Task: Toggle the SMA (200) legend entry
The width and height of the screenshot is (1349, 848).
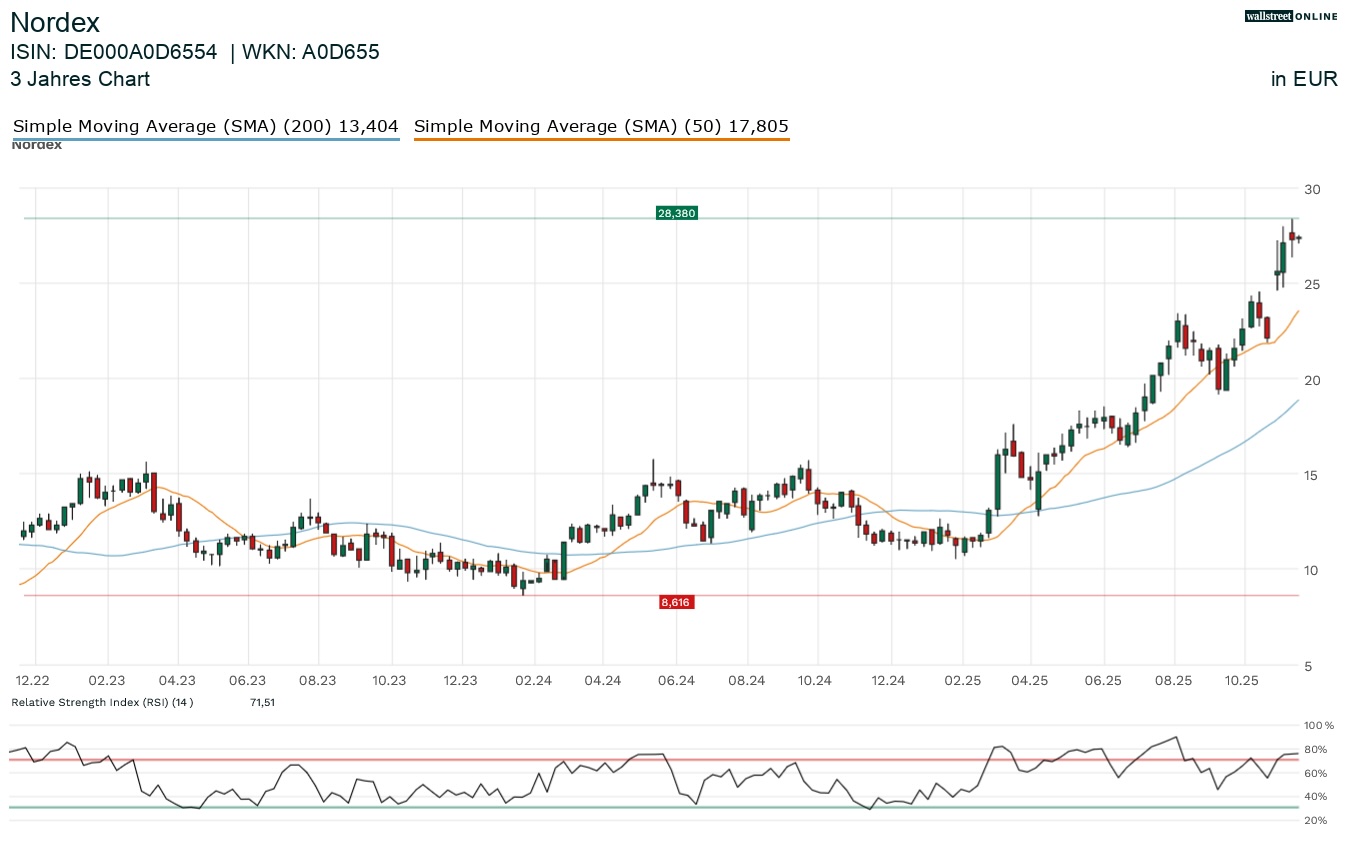Action: click(205, 127)
